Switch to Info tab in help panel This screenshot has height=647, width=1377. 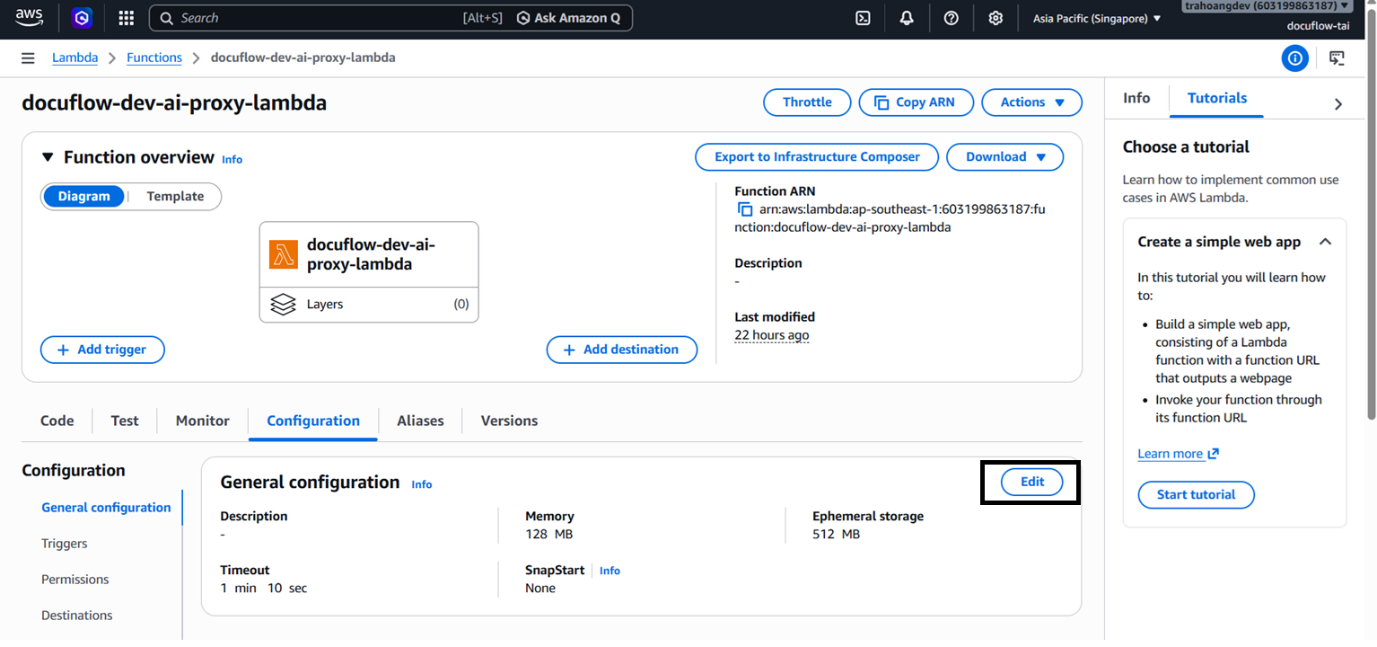click(x=1136, y=98)
